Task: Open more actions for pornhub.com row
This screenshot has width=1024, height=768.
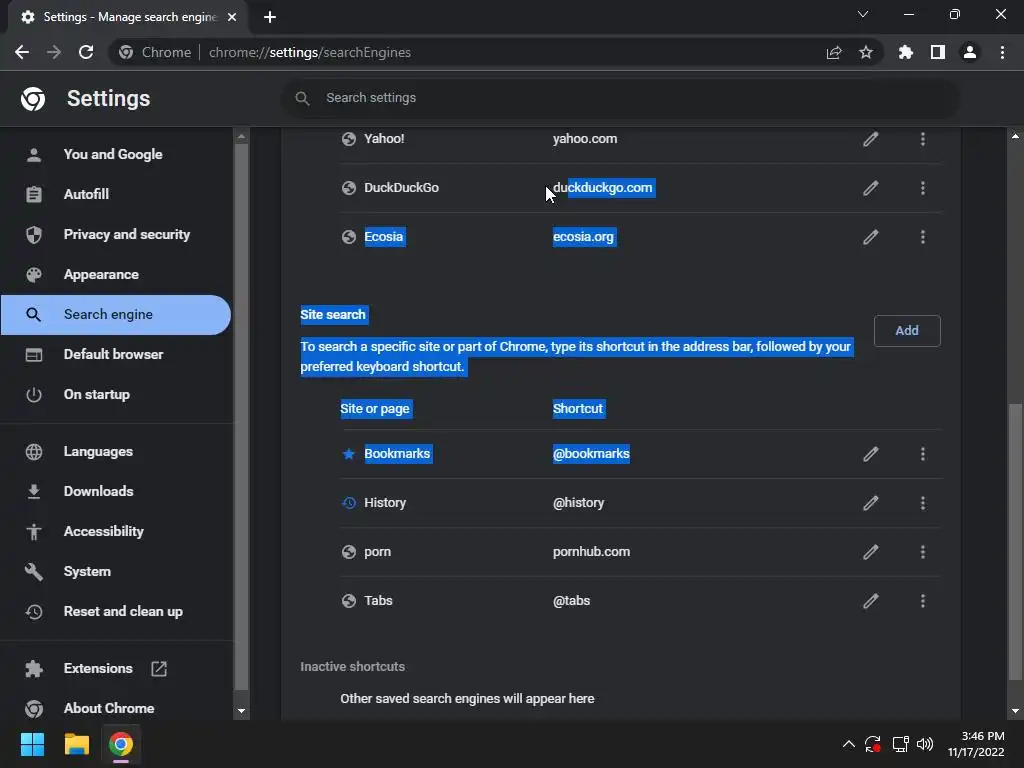Action: point(923,552)
